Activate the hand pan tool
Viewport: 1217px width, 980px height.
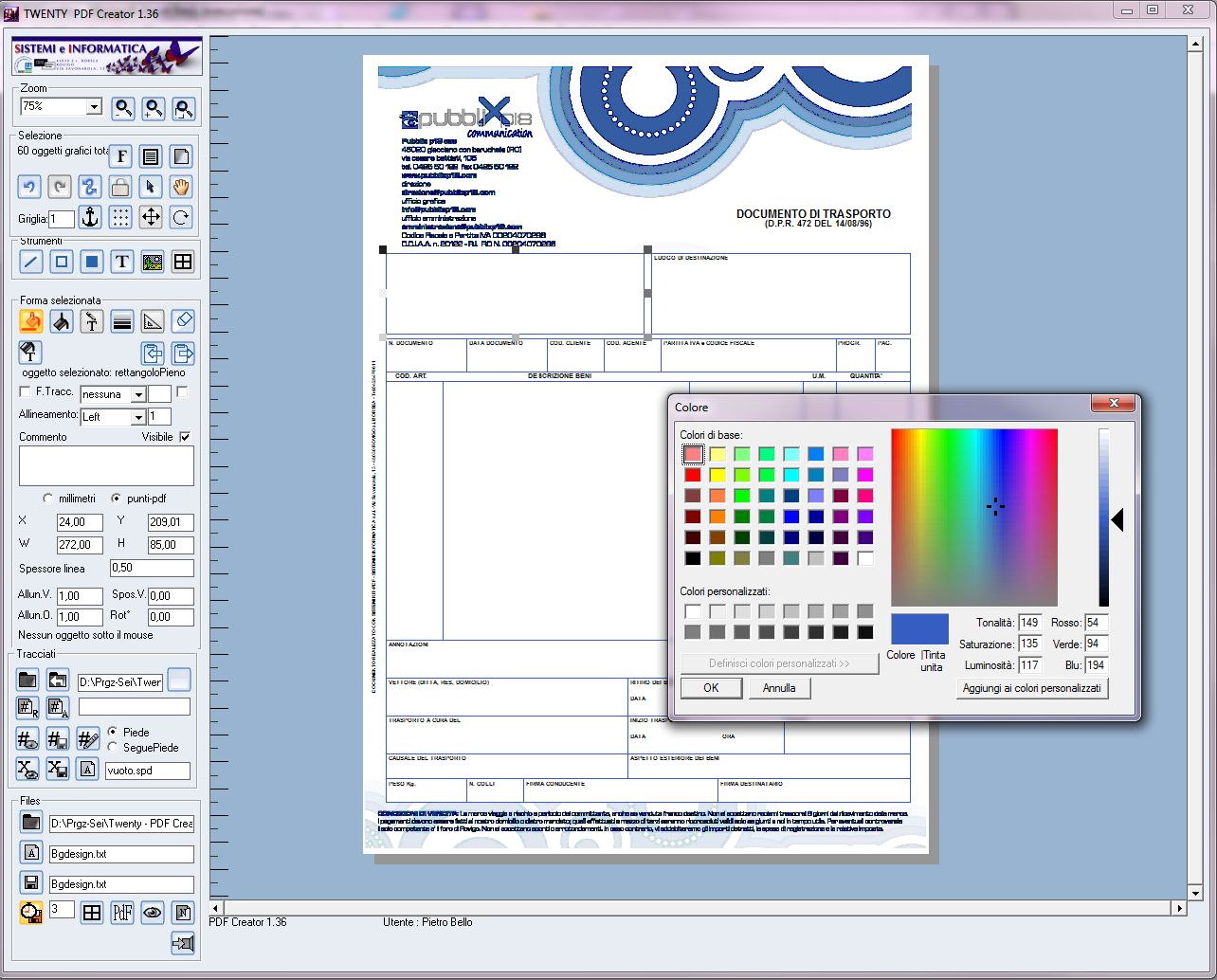pyautogui.click(x=181, y=186)
